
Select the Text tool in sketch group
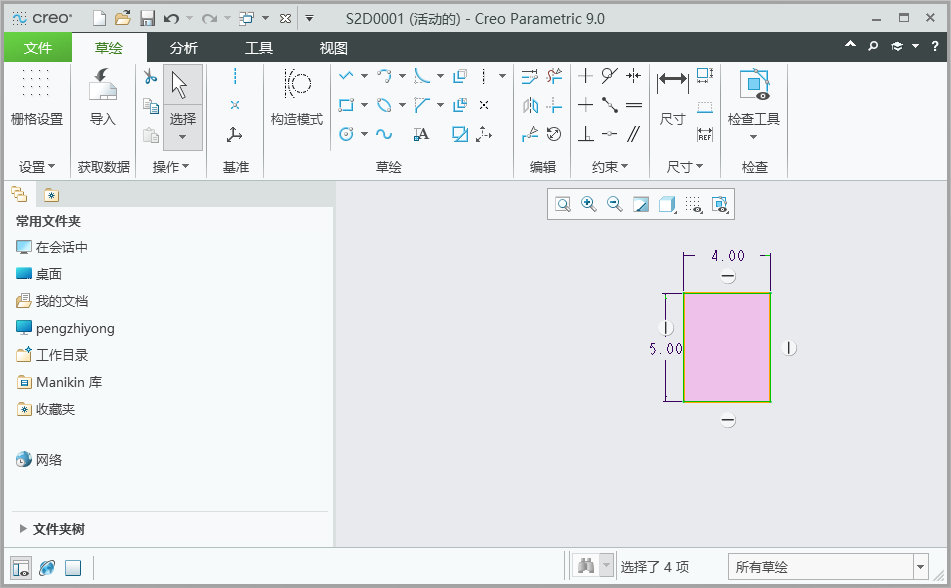coord(421,134)
